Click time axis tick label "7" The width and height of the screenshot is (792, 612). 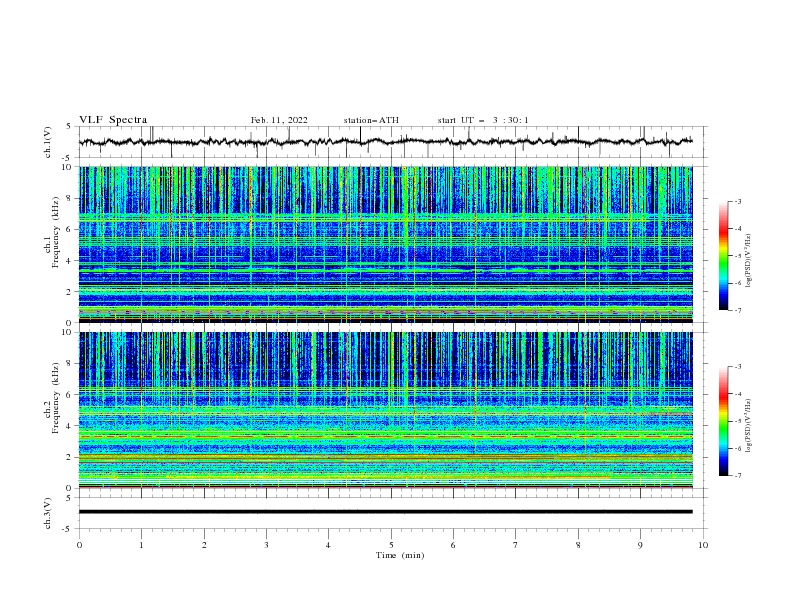tap(516, 545)
